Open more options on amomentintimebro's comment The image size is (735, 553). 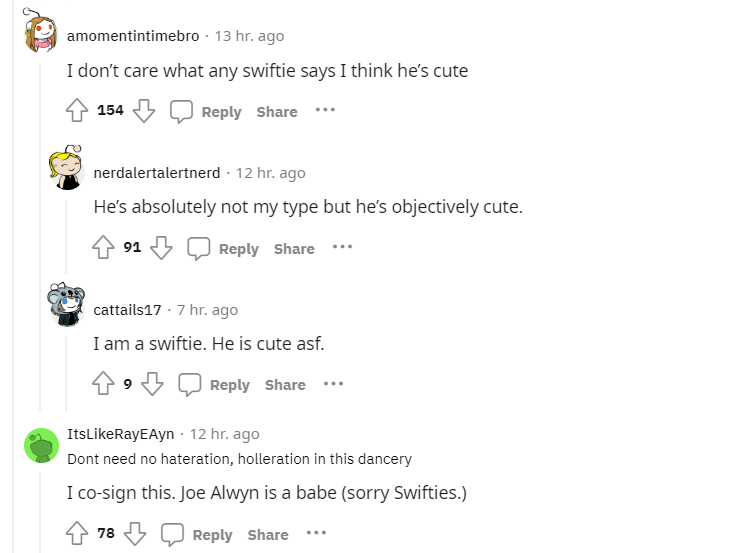click(325, 111)
